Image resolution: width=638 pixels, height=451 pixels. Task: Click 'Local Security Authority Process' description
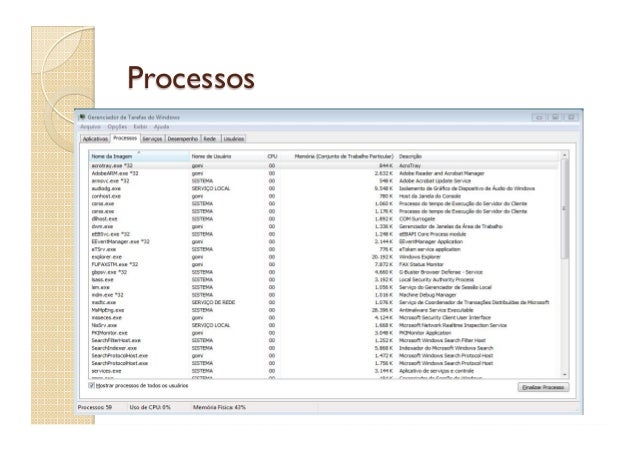436,280
